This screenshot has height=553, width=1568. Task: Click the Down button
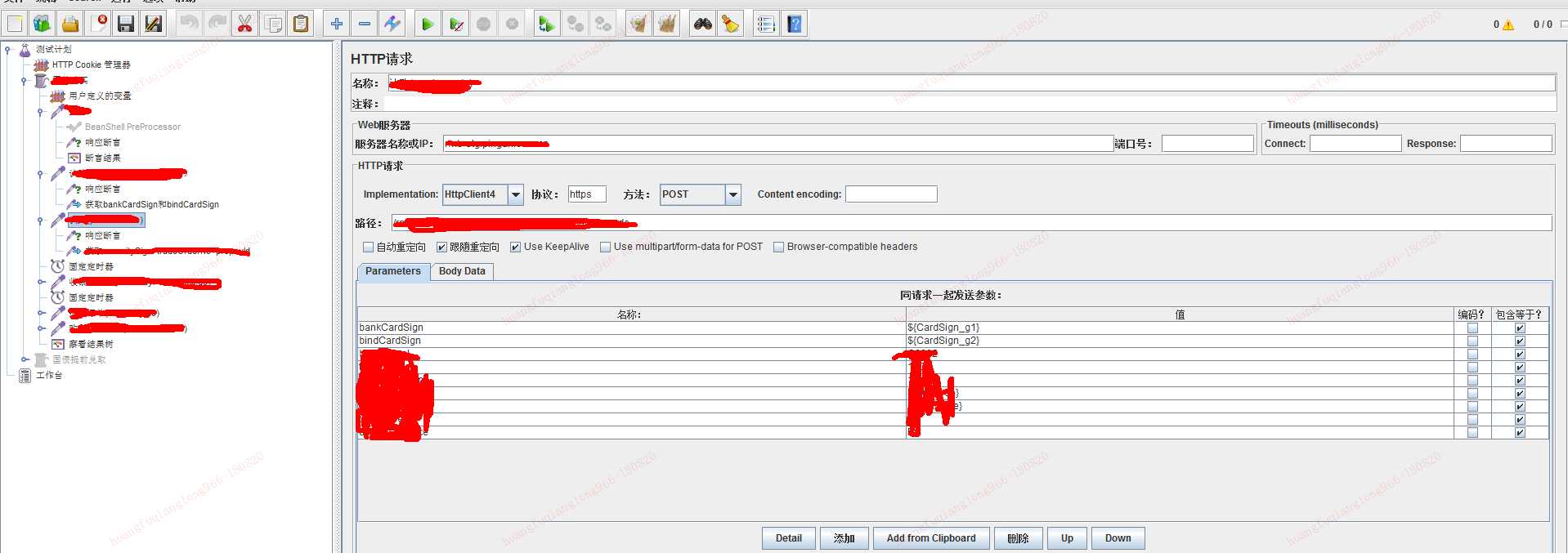click(x=1118, y=538)
